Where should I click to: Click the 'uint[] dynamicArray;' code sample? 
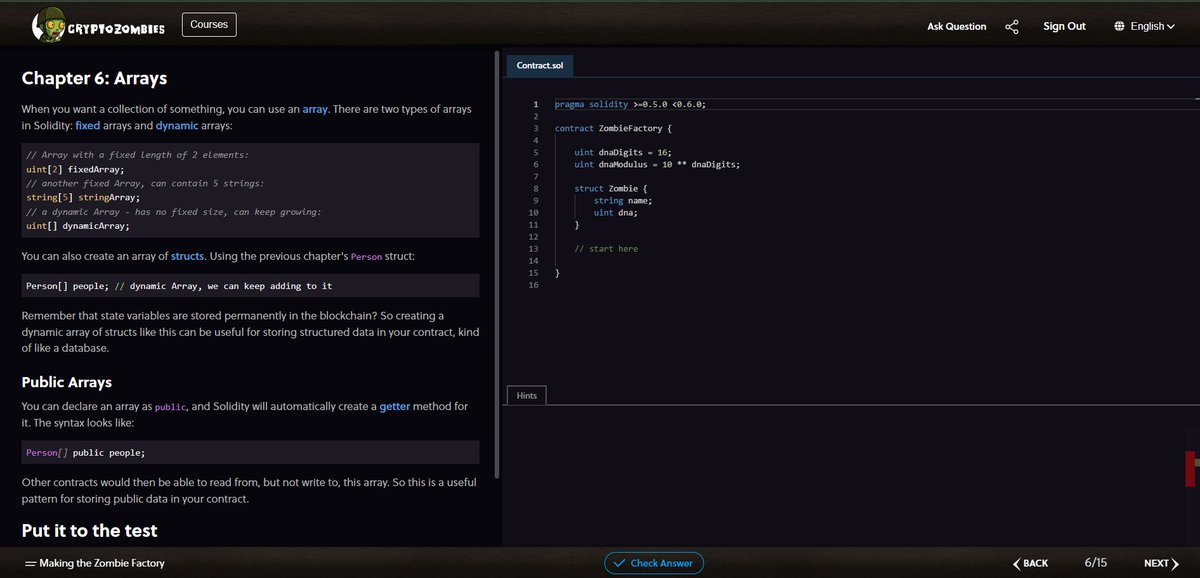[x=78, y=225]
